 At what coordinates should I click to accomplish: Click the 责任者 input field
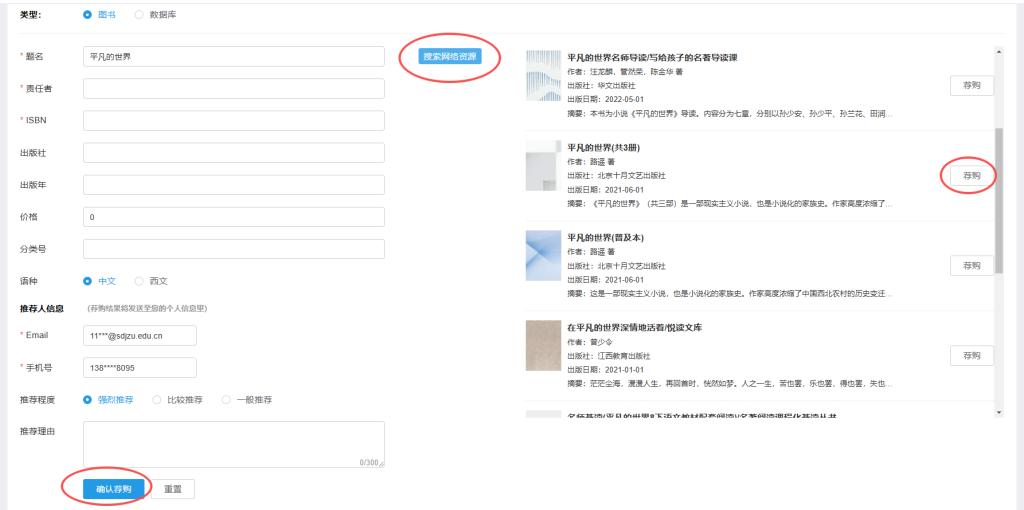[234, 89]
